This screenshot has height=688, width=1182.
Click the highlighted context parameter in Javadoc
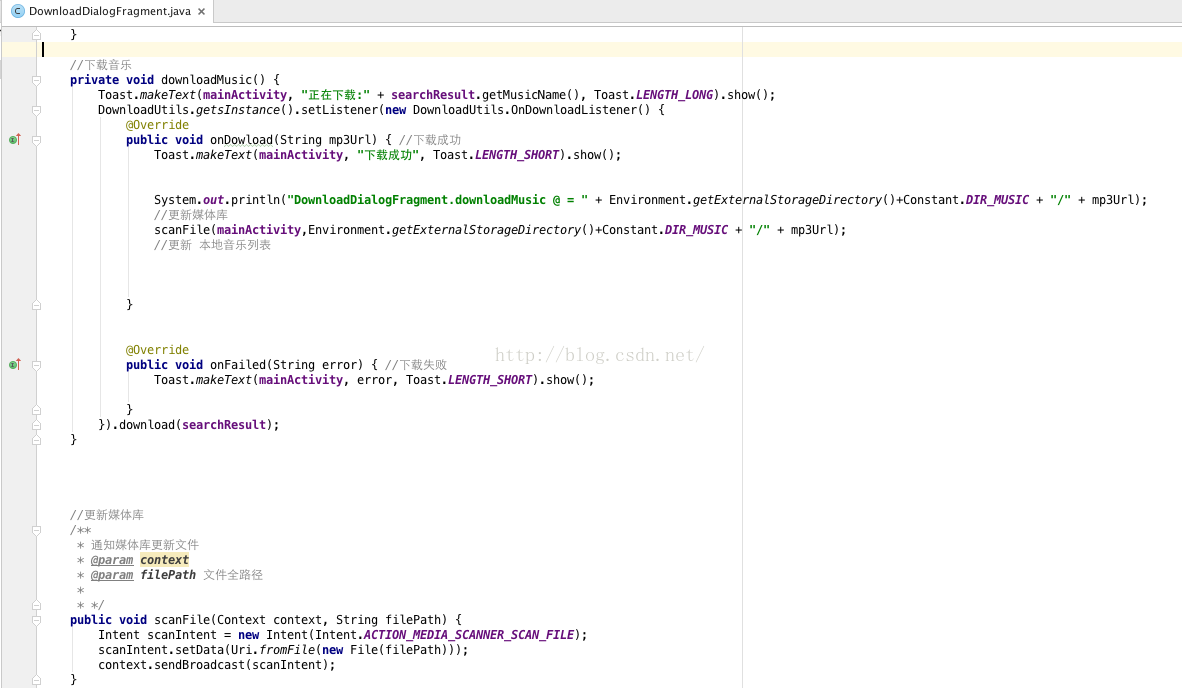pyautogui.click(x=164, y=560)
